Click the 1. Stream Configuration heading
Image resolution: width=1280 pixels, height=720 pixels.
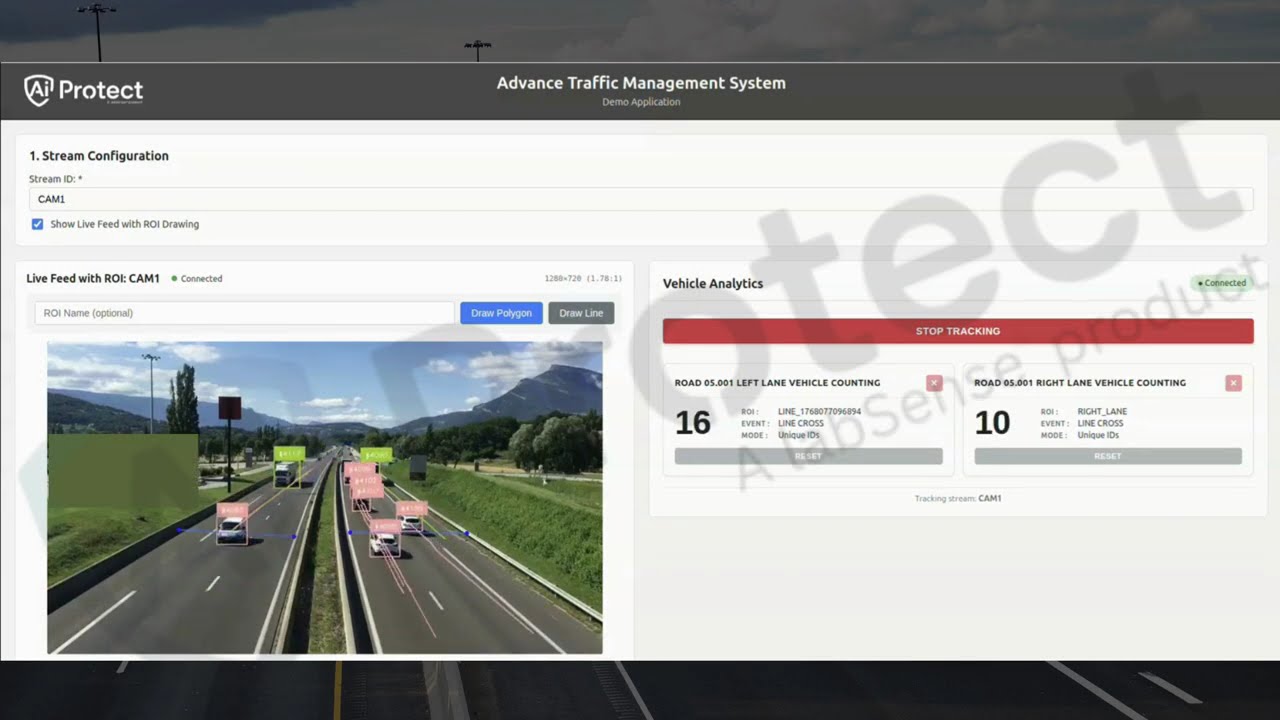tap(99, 156)
